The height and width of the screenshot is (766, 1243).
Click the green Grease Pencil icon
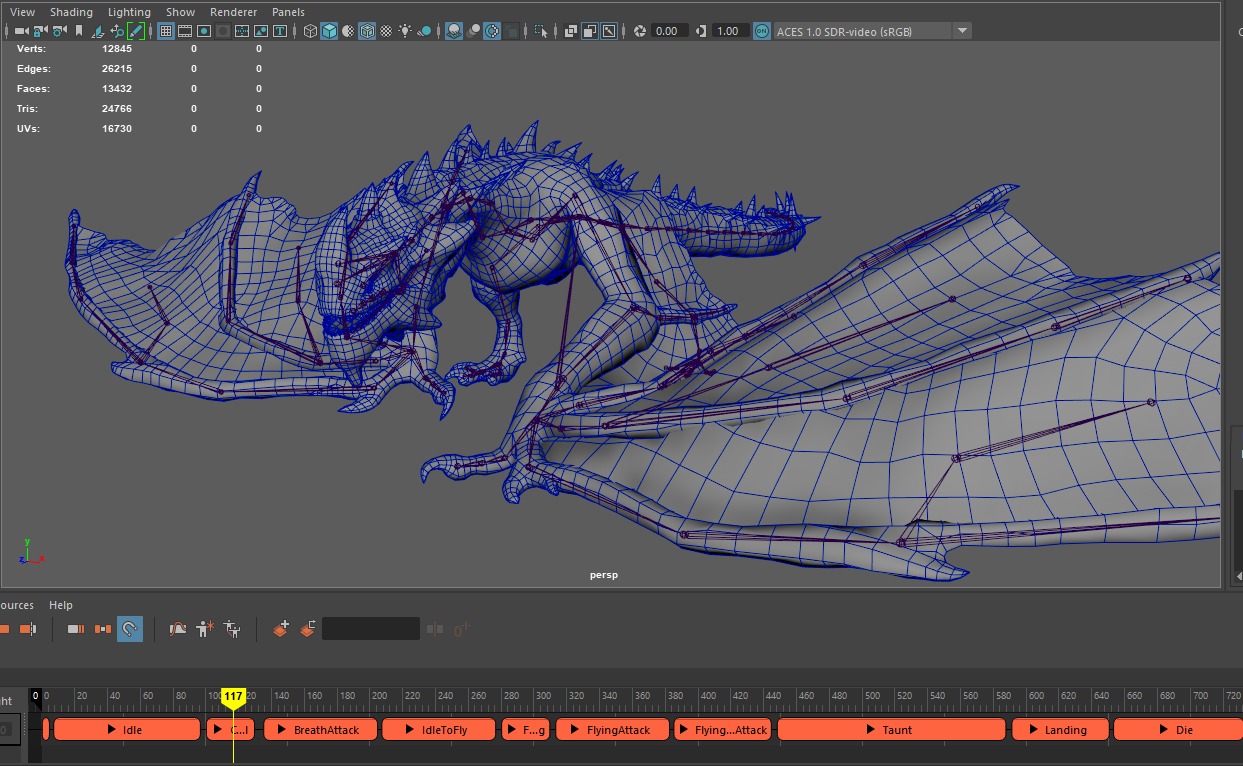[136, 31]
